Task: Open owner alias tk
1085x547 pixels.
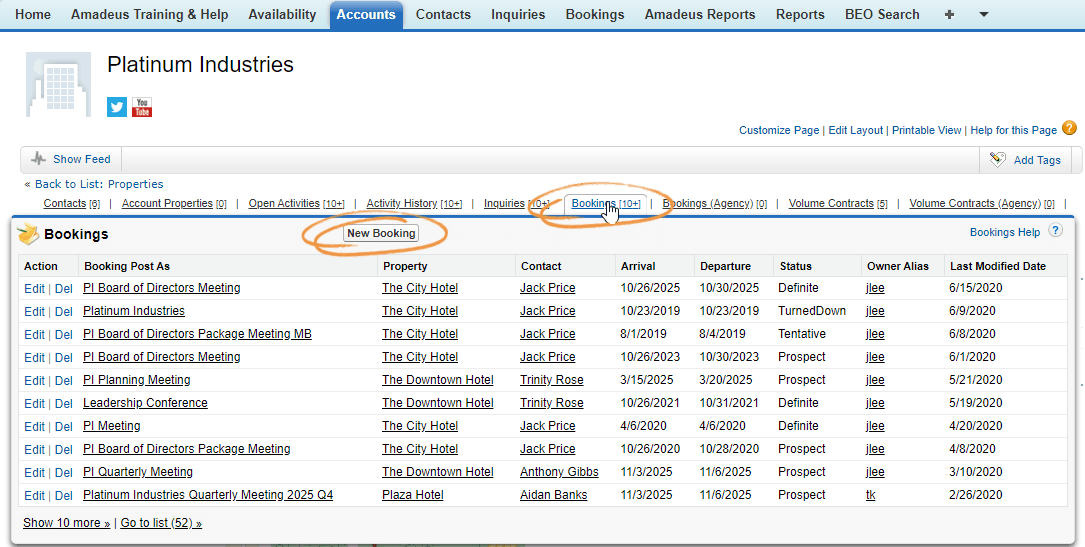Action: click(870, 495)
